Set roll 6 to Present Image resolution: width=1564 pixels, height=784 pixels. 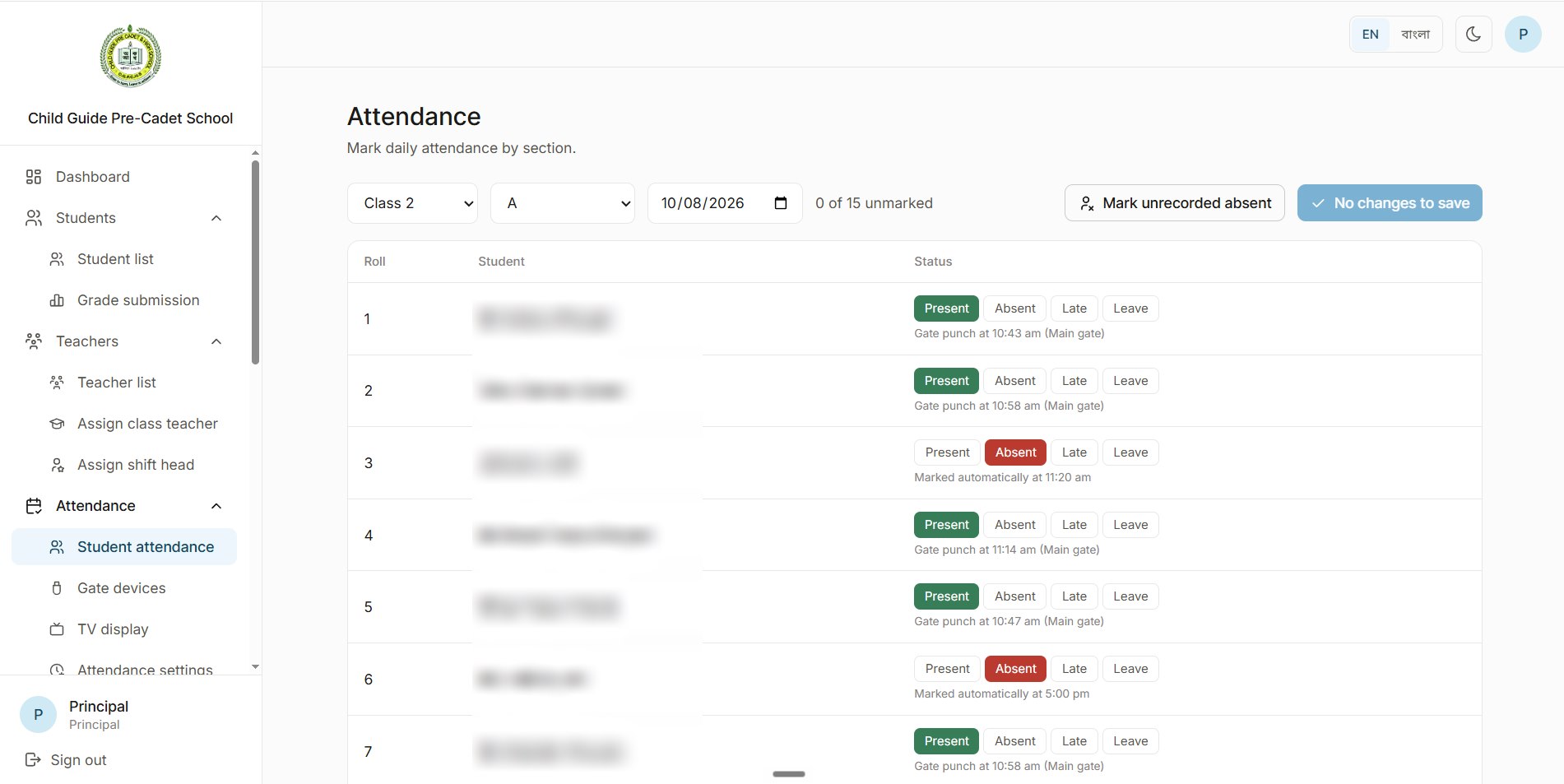[x=947, y=669]
